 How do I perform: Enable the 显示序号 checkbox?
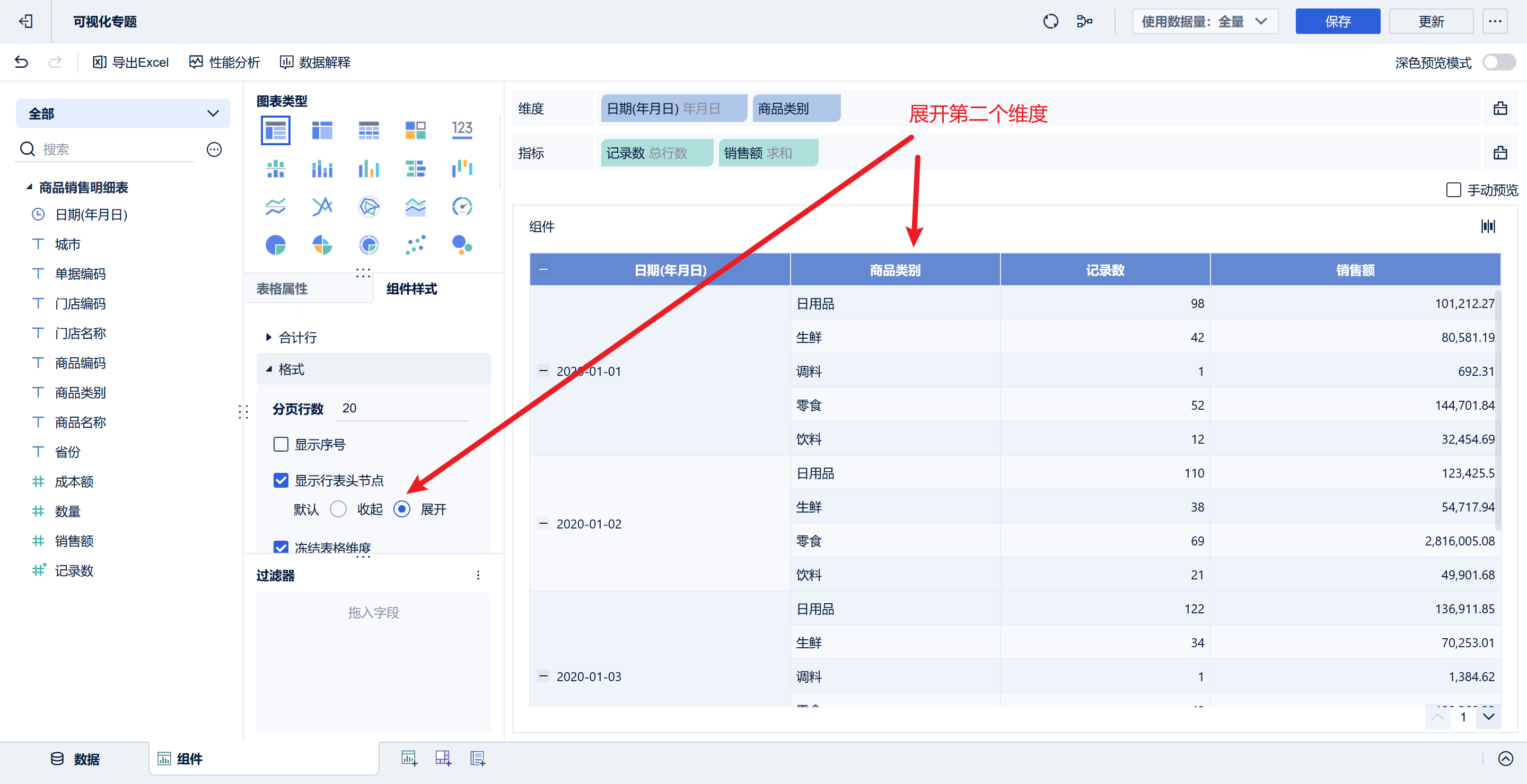coord(281,444)
